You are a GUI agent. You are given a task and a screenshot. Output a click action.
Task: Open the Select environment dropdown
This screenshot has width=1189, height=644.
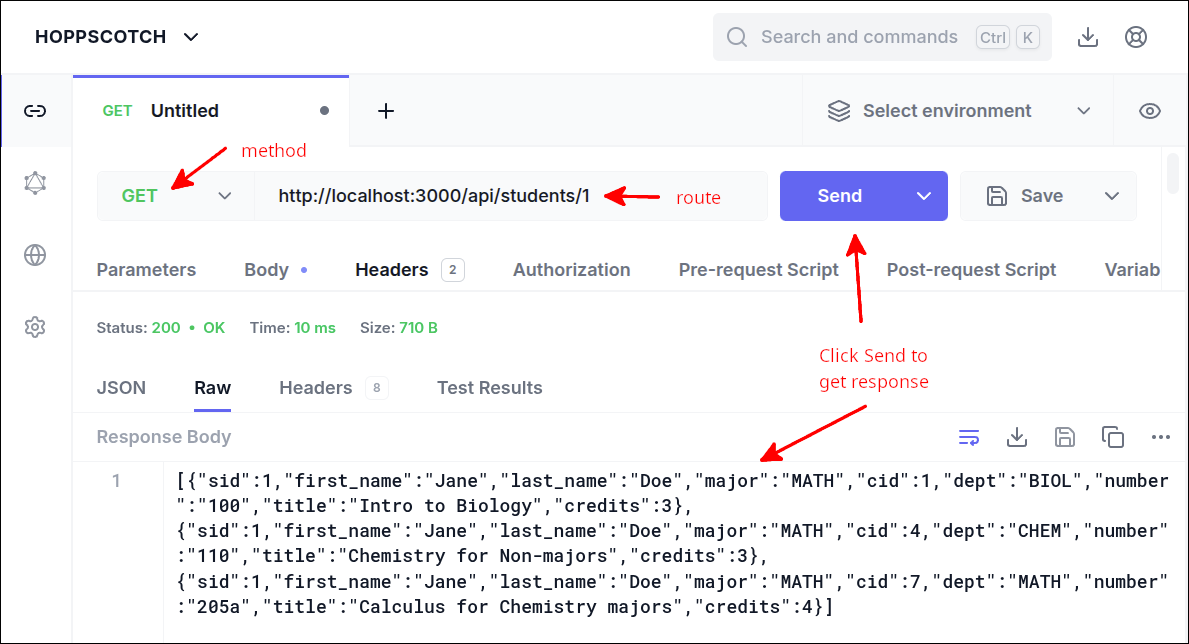[x=958, y=111]
